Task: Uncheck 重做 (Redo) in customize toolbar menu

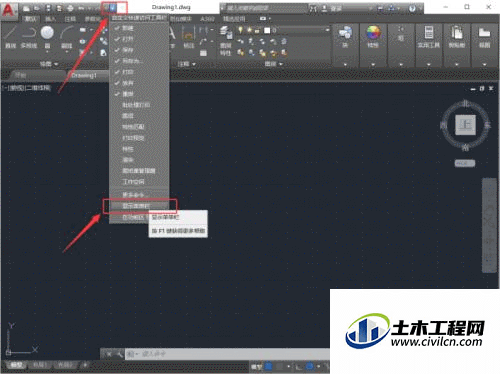Action: [x=139, y=94]
